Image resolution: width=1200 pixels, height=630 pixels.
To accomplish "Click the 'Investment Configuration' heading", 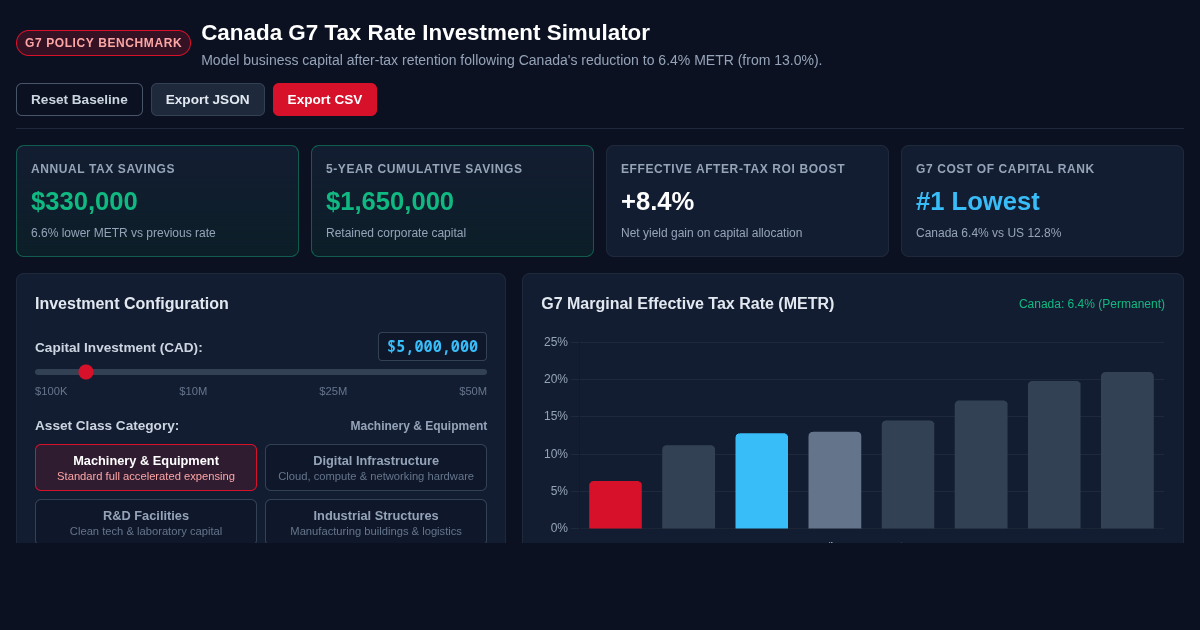I will click(x=132, y=304).
